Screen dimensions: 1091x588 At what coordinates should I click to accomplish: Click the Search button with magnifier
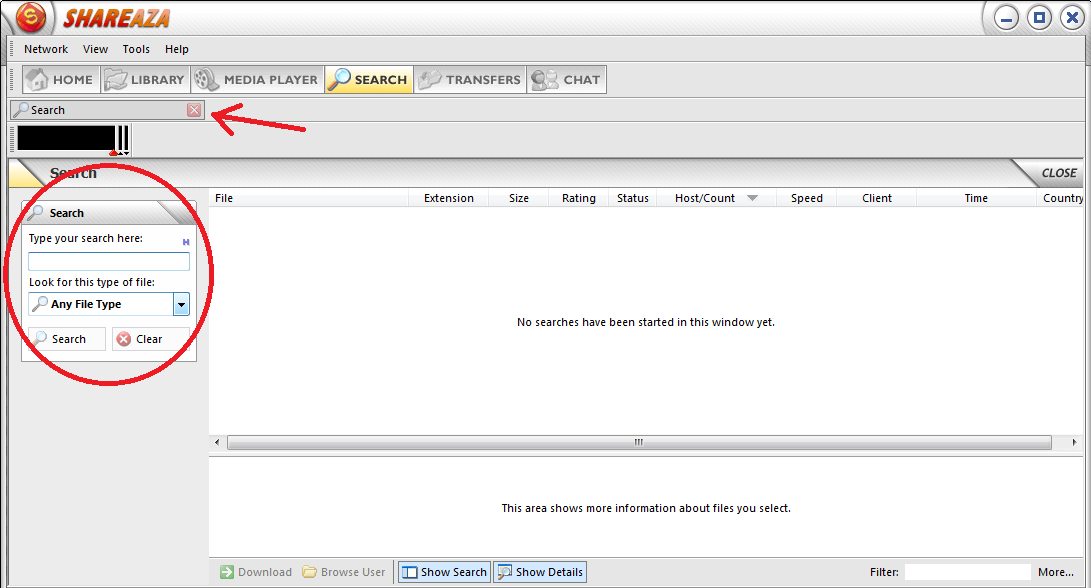point(67,339)
